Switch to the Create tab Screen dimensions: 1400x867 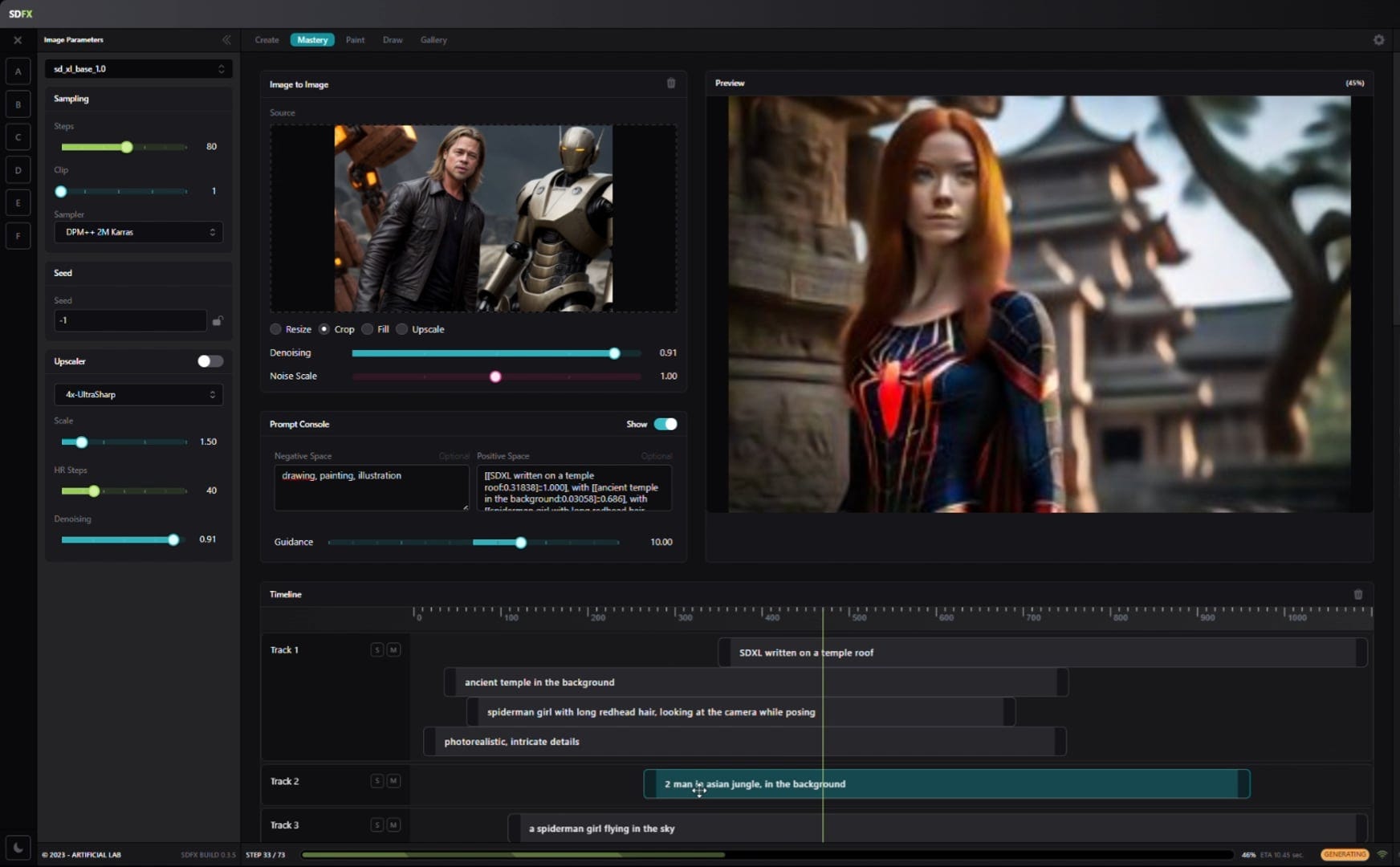267,40
